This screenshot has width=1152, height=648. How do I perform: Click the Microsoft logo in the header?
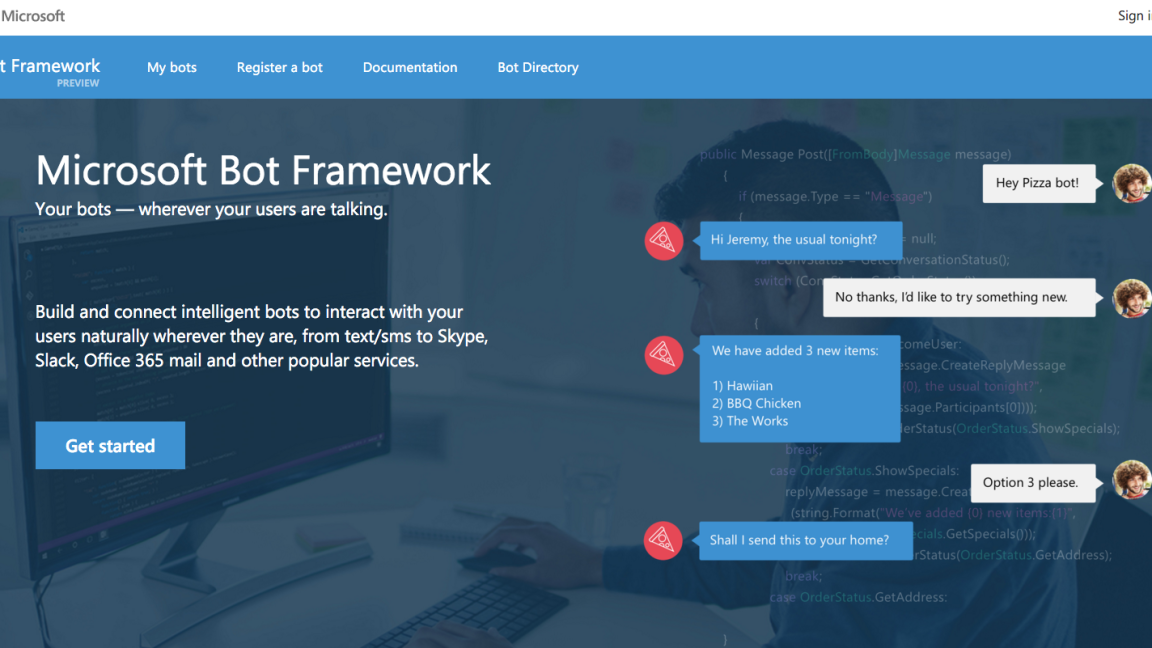coord(33,15)
